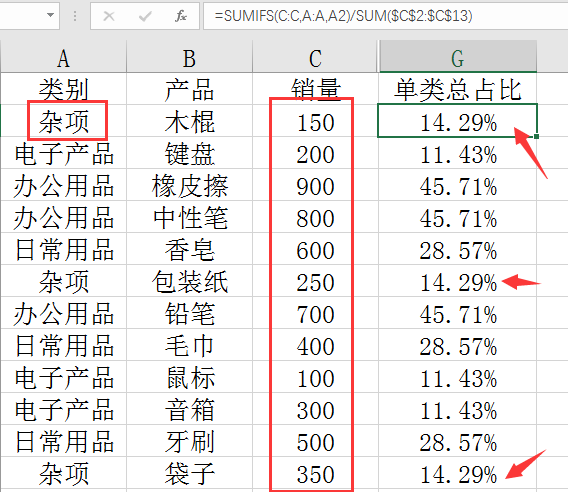568x492 pixels.
Task: Select the 14.29% cell in 木棍 row
Action: pyautogui.click(x=458, y=121)
